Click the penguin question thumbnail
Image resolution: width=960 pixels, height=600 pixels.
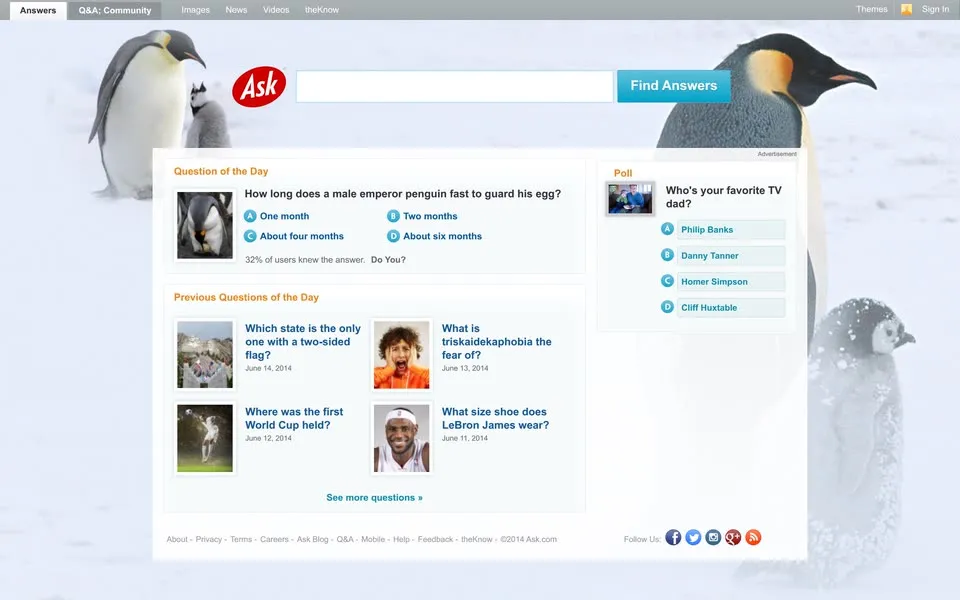pos(205,225)
